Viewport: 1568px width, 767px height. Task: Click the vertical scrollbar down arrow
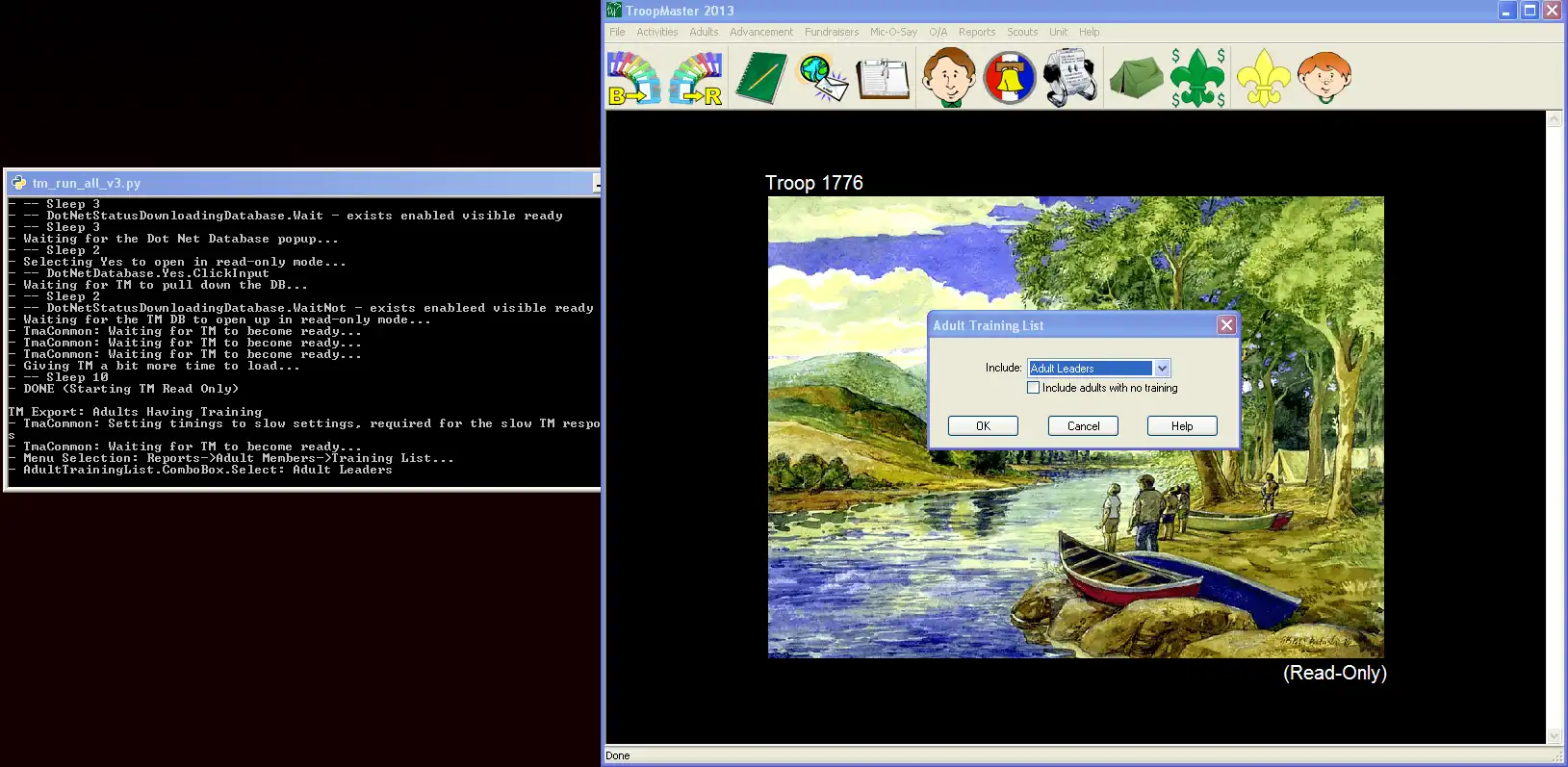[1554, 735]
